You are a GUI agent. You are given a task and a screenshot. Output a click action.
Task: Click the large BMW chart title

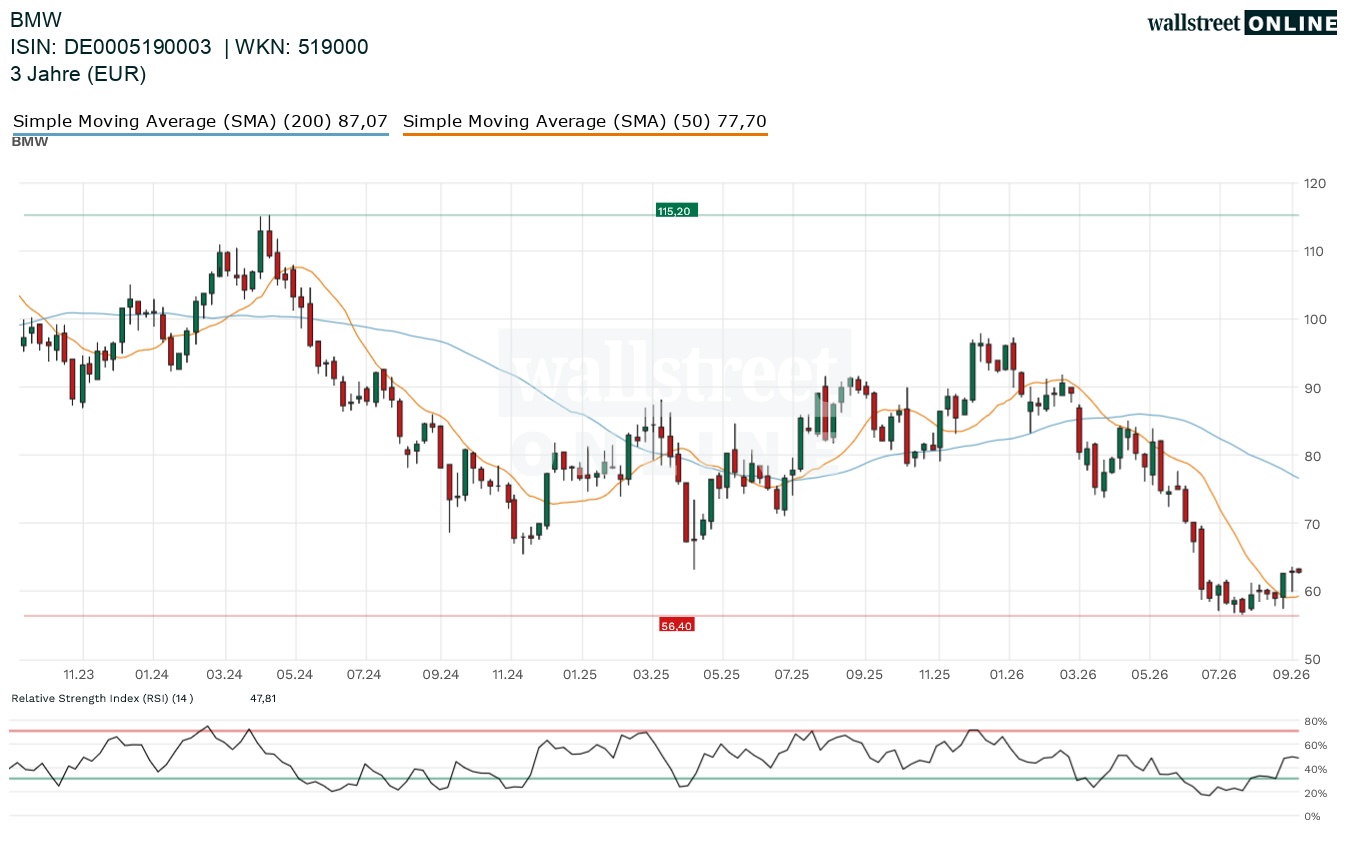[35, 19]
